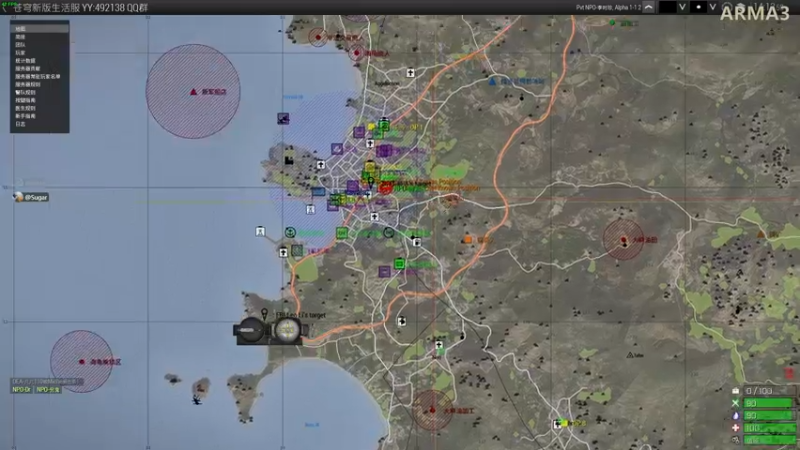This screenshot has width=800, height=450.
Task: Click the yellow marker in the southeast town
Action: click(x=564, y=423)
